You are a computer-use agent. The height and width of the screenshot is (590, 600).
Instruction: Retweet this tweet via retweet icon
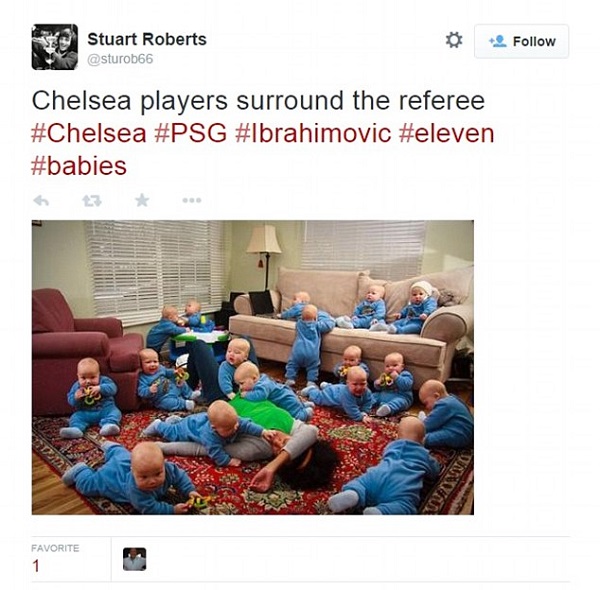[x=92, y=200]
